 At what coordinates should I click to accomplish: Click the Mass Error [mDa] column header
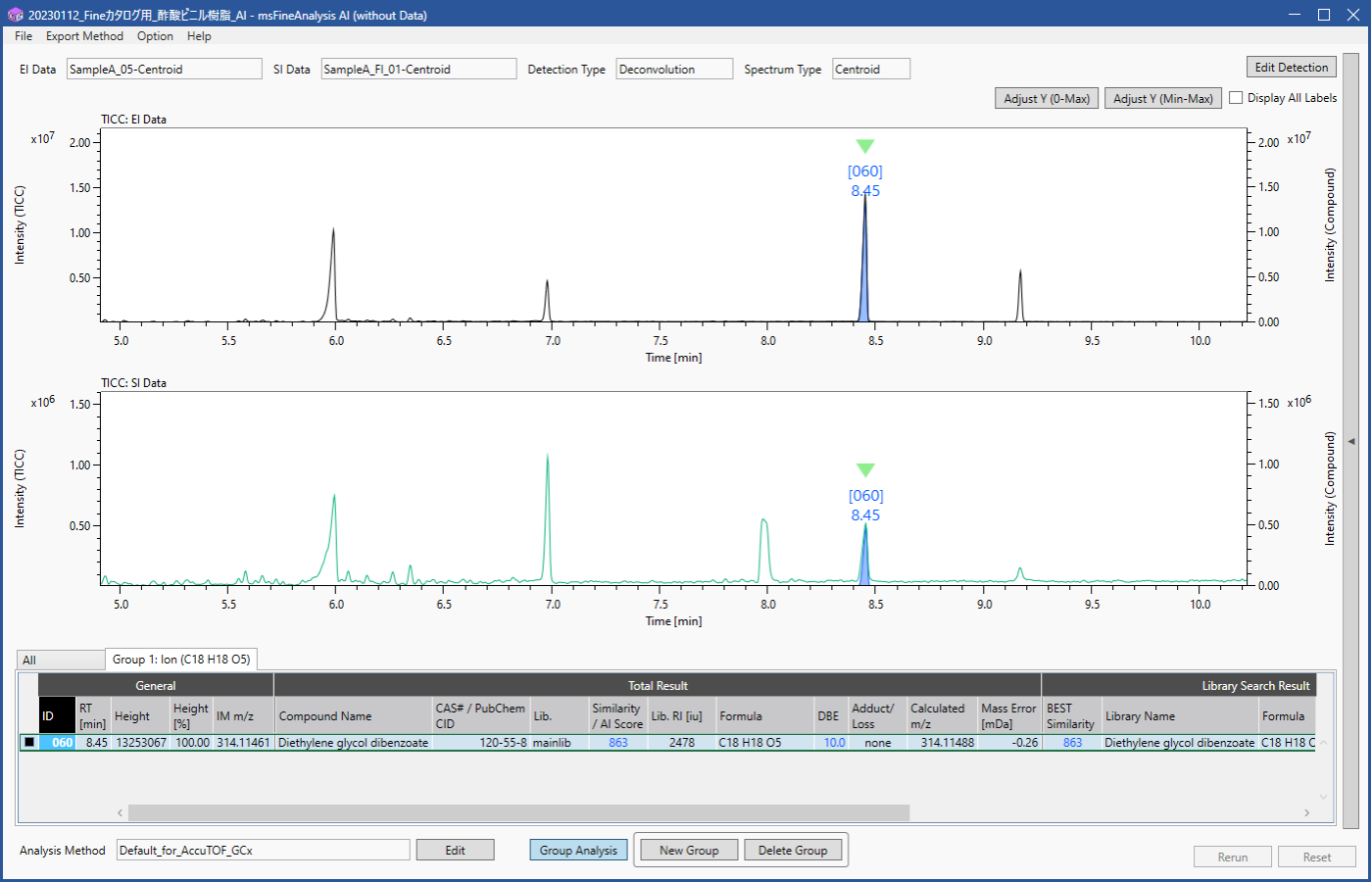(1008, 716)
